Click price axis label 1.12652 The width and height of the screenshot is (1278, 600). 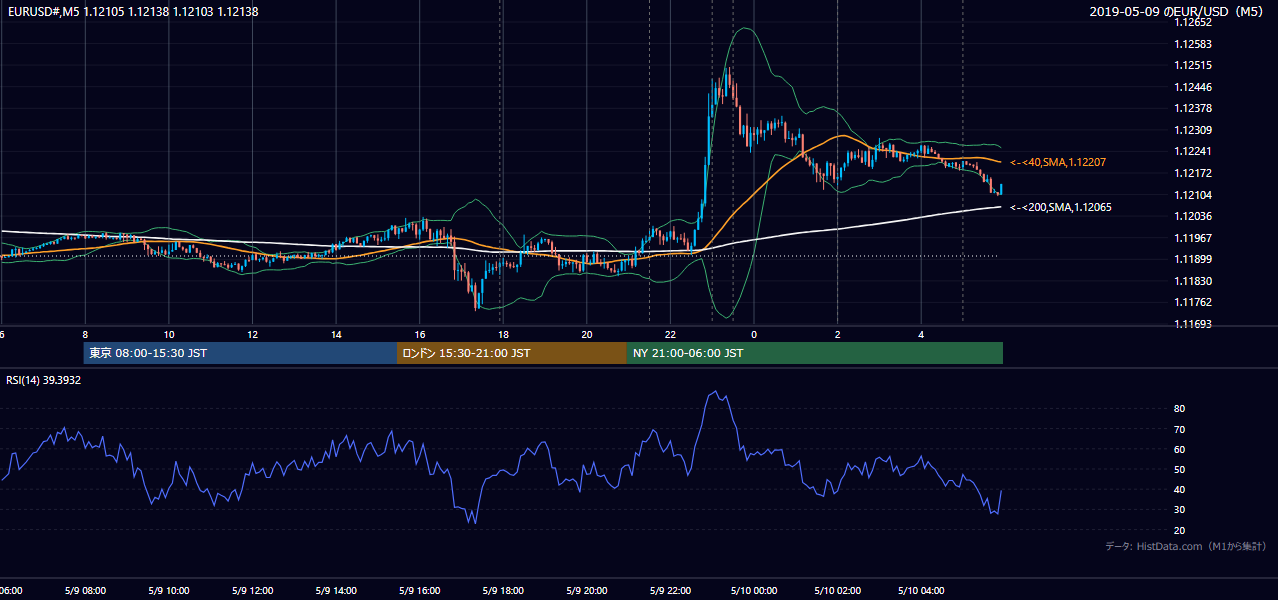coord(1193,23)
